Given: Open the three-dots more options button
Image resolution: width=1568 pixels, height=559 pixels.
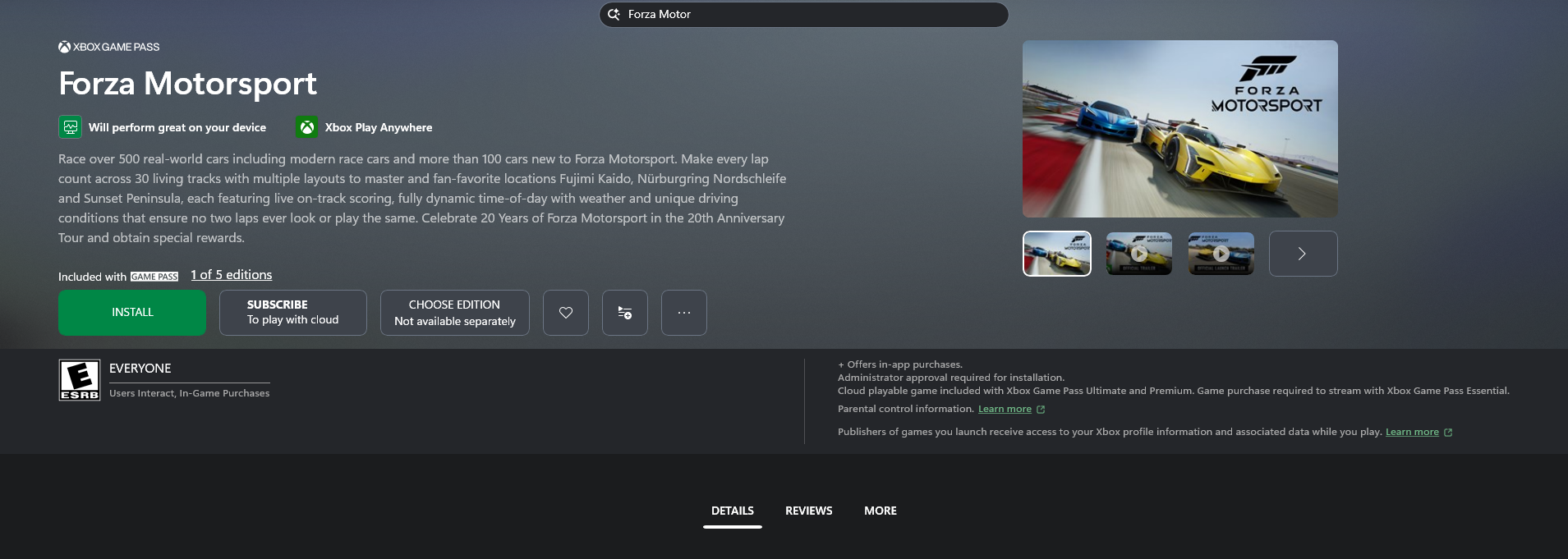Looking at the screenshot, I should click(683, 313).
